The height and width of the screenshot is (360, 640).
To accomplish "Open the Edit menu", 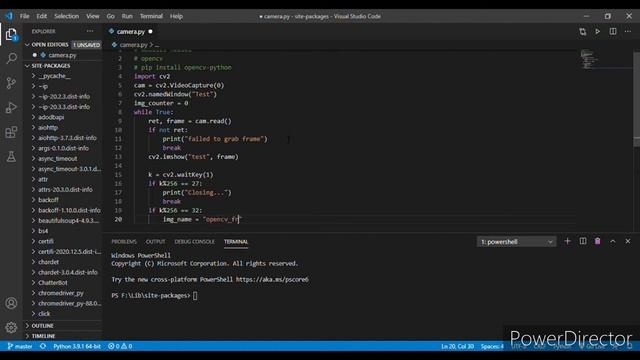I will click(42, 16).
